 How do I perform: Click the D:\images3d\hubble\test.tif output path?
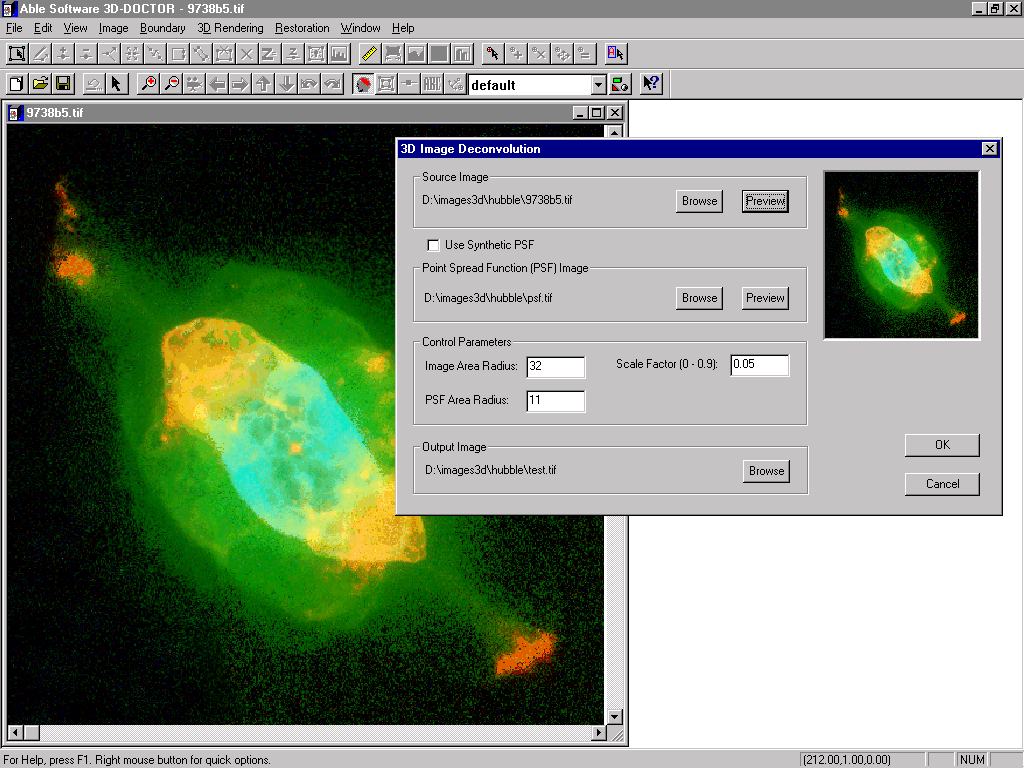coord(490,470)
